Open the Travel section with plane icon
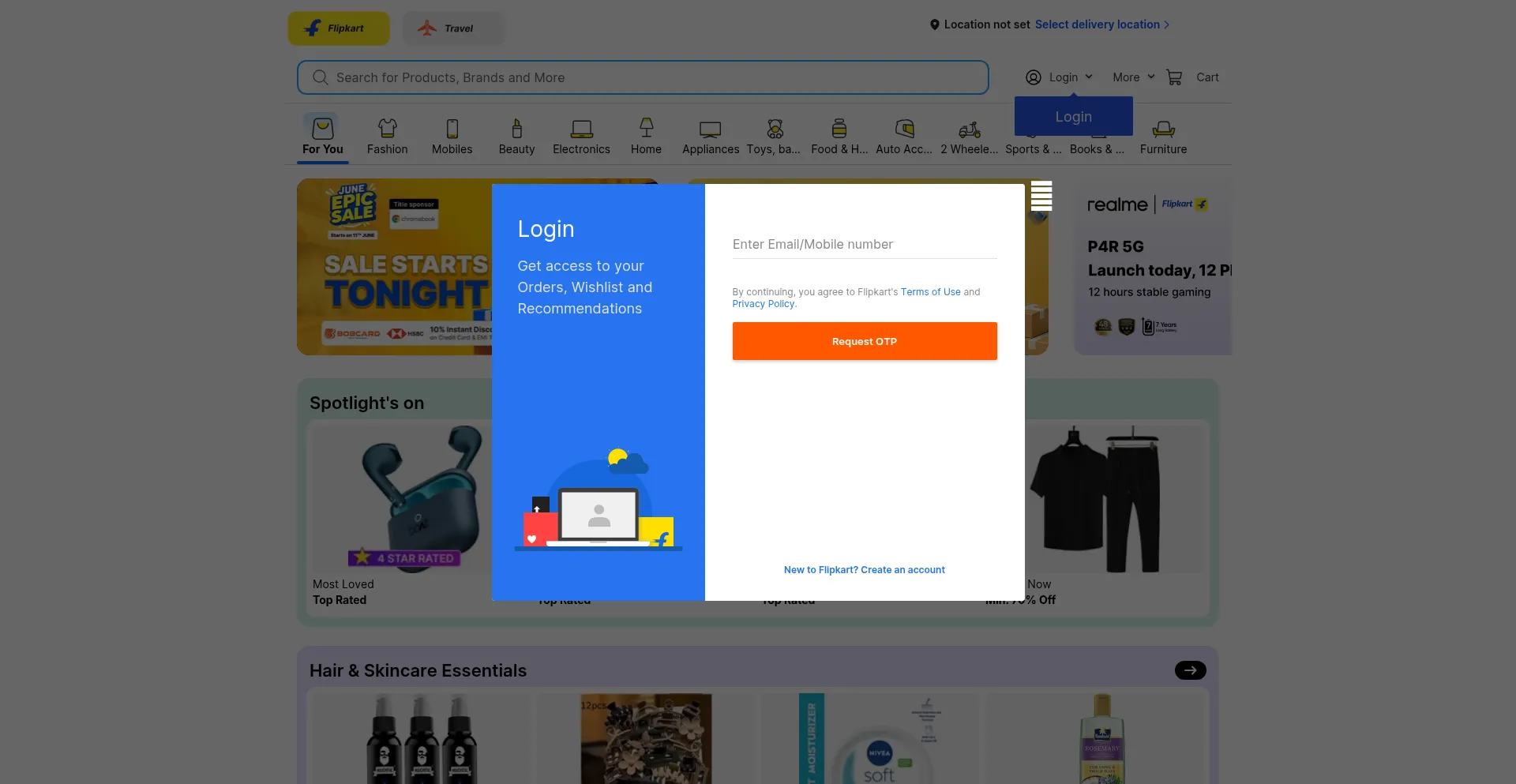Viewport: 1516px width, 784px height. pos(453,28)
